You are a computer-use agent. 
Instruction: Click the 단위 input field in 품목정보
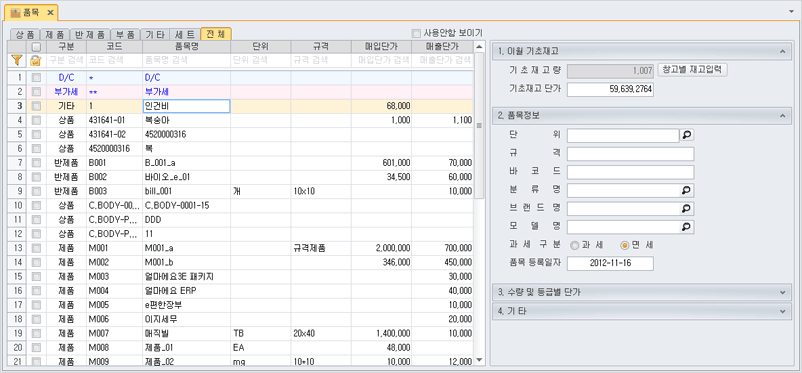(623, 135)
